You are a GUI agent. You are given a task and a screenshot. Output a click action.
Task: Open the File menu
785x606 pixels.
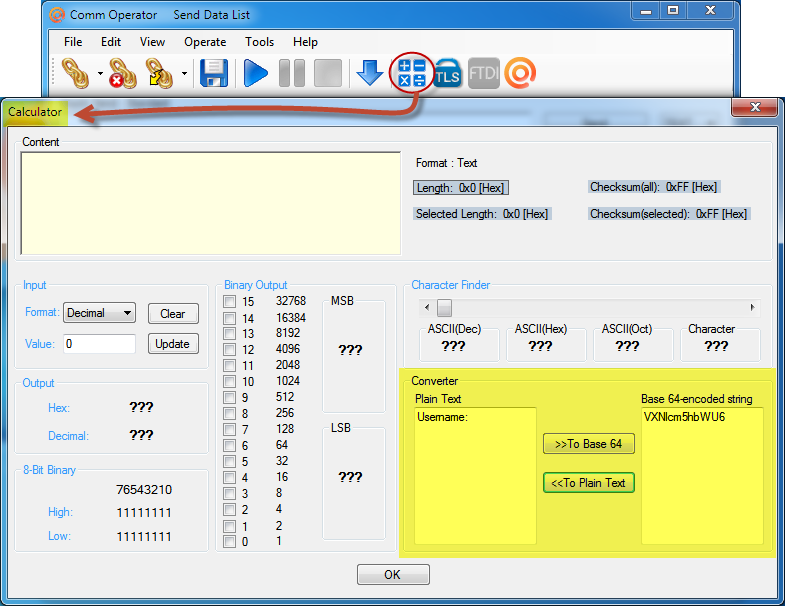coord(73,42)
